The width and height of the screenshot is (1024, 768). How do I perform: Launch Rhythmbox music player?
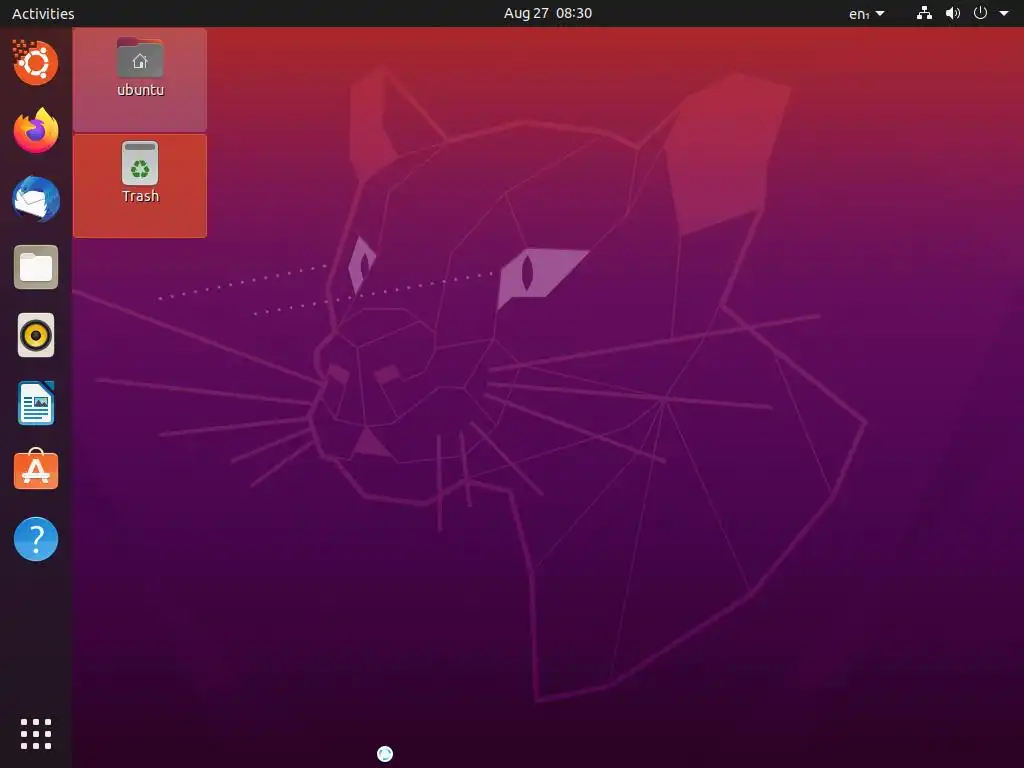(36, 336)
